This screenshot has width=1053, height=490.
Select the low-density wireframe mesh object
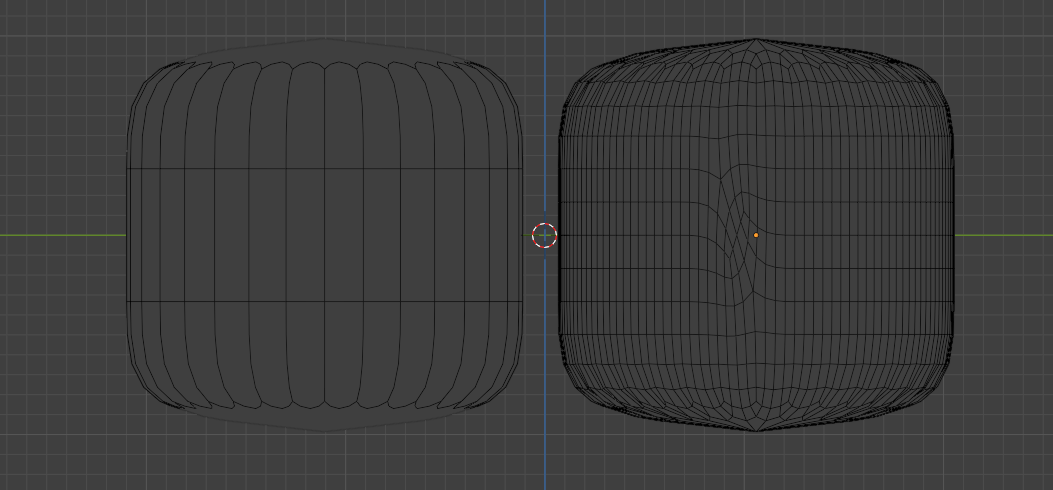pyautogui.click(x=325, y=235)
